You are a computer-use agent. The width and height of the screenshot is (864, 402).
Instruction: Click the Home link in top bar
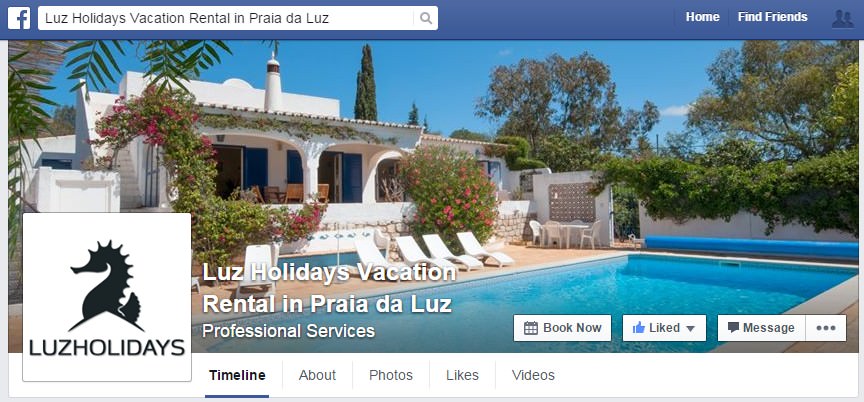[x=702, y=17]
